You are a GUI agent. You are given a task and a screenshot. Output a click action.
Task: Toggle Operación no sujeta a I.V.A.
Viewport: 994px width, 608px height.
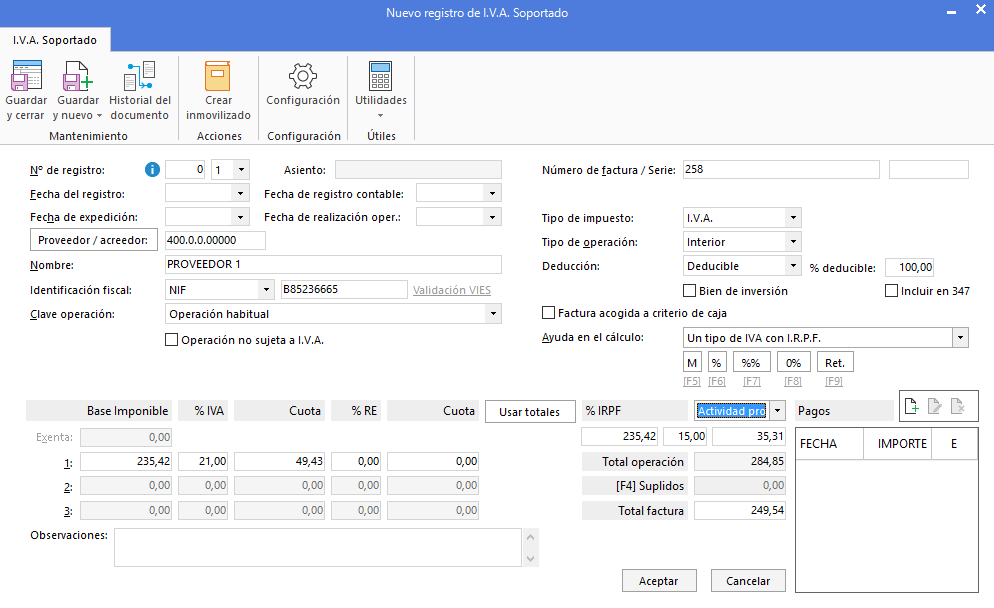pos(171,340)
